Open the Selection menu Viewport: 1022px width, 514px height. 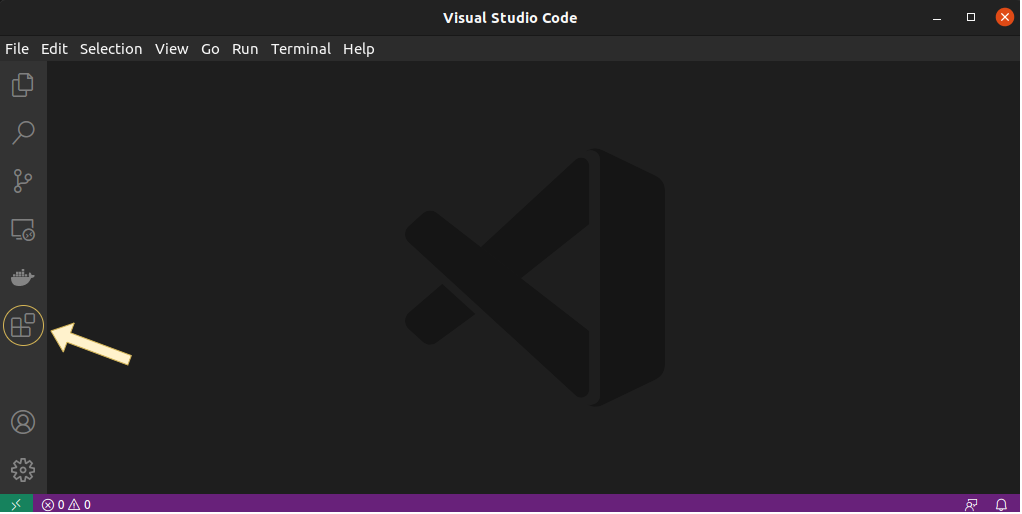click(111, 49)
